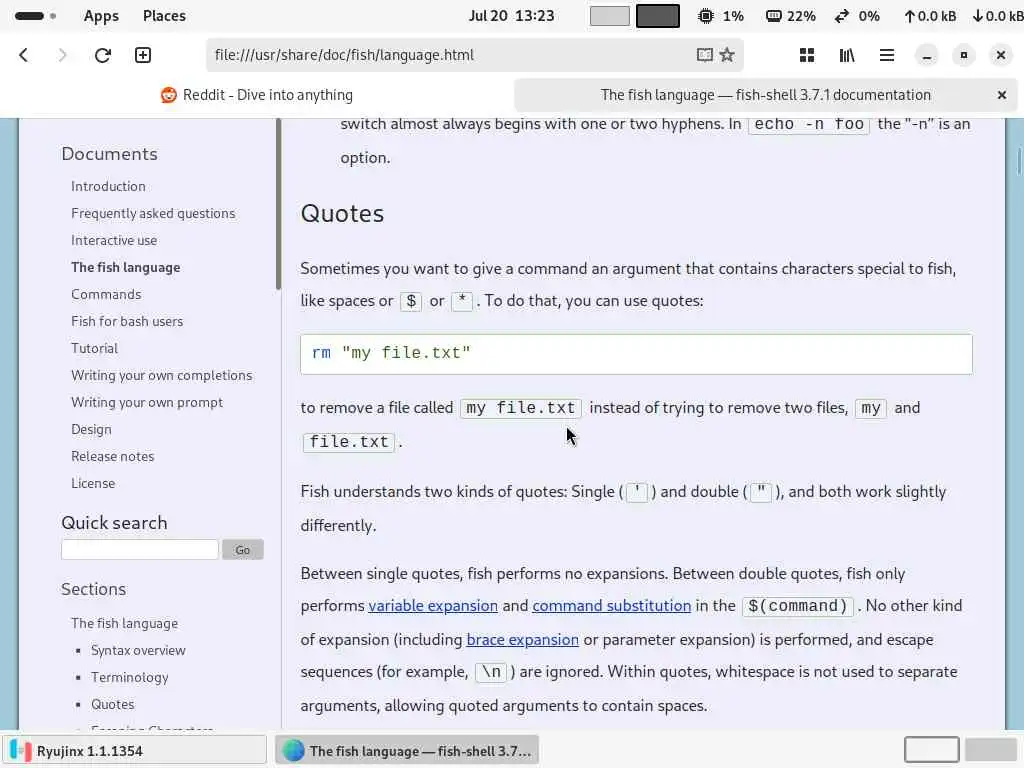The image size is (1024, 768).
Task: Click the Quotes heading
Action: [x=342, y=214]
